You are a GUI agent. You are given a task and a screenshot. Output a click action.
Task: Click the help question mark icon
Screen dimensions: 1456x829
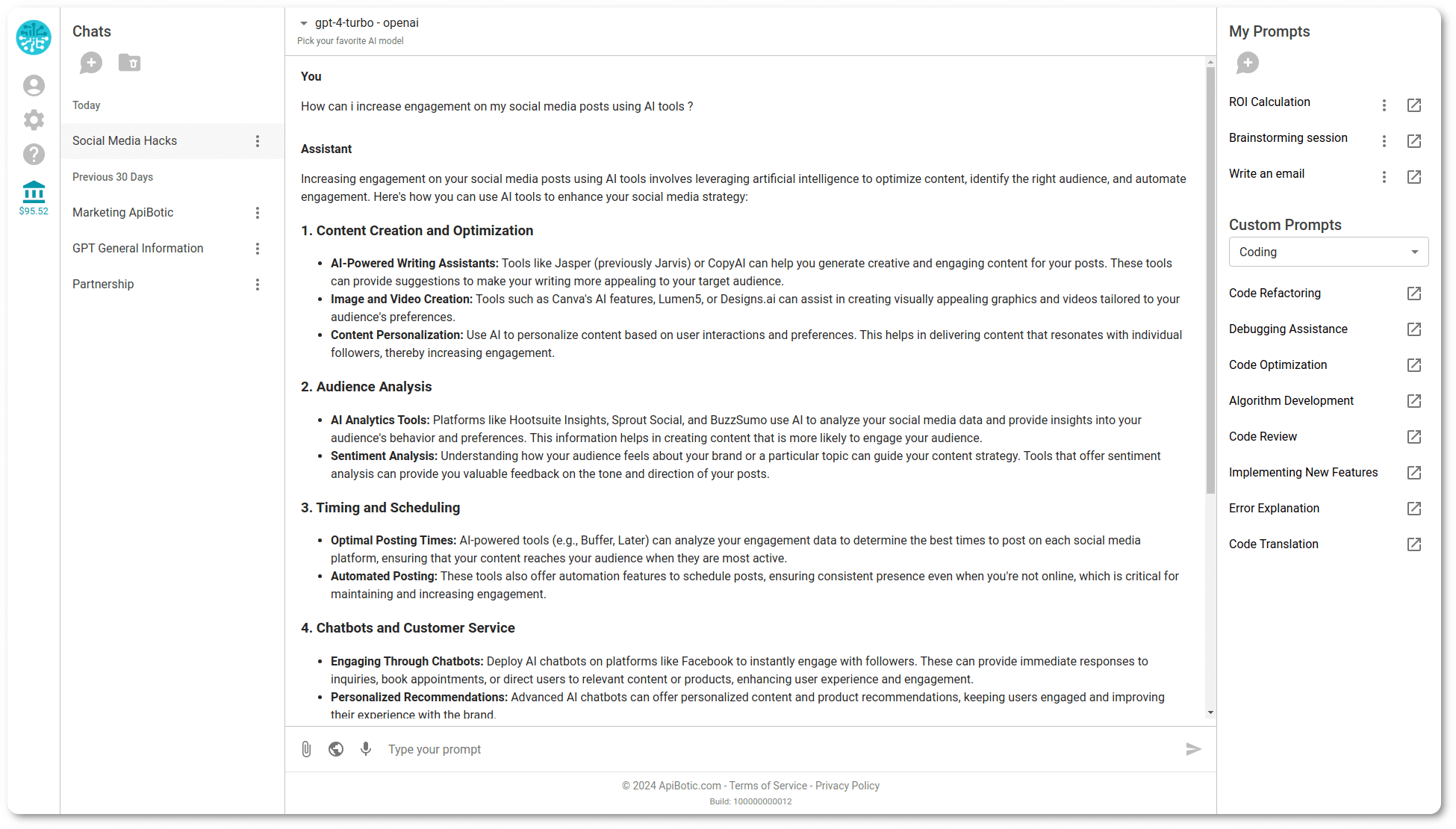[33, 155]
